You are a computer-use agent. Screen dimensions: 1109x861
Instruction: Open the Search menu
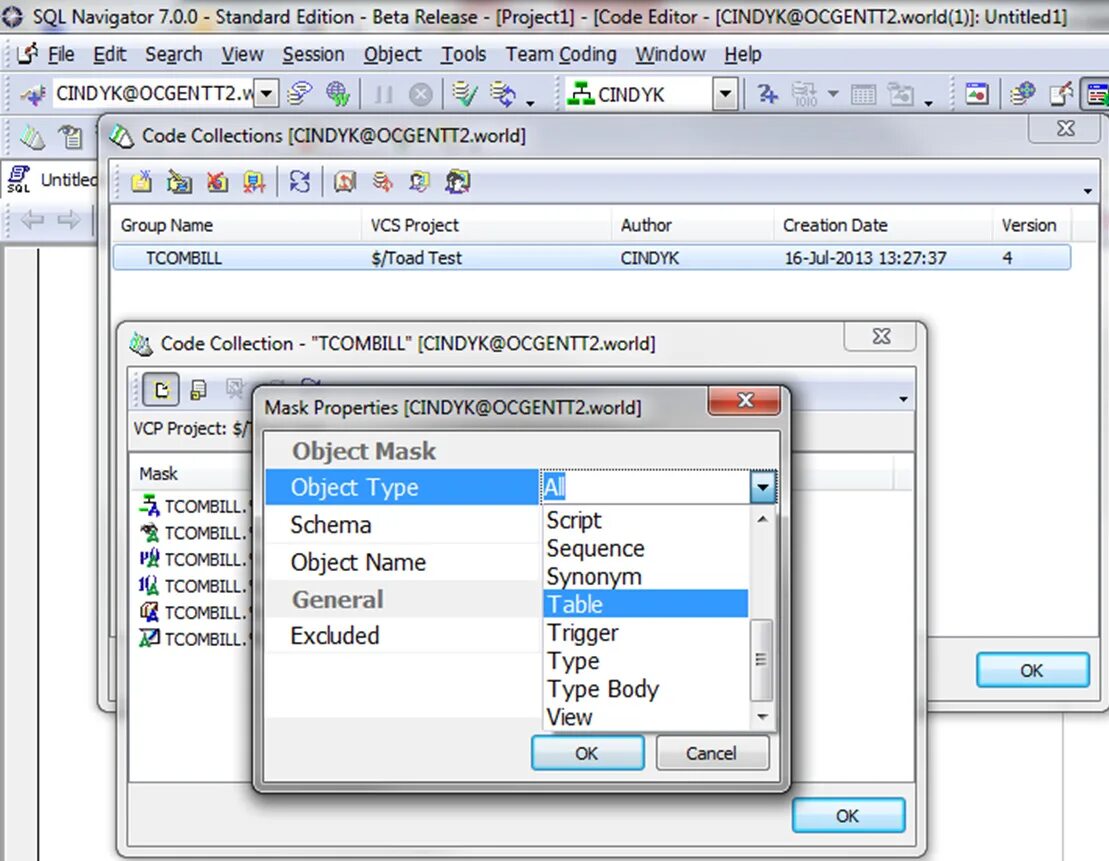click(173, 54)
